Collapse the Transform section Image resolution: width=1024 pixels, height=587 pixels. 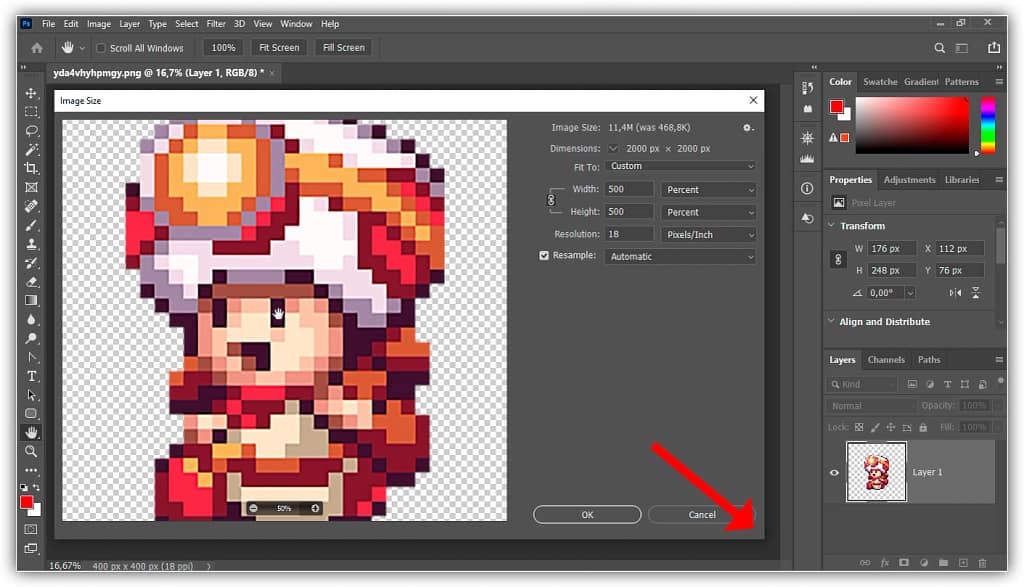(x=831, y=226)
